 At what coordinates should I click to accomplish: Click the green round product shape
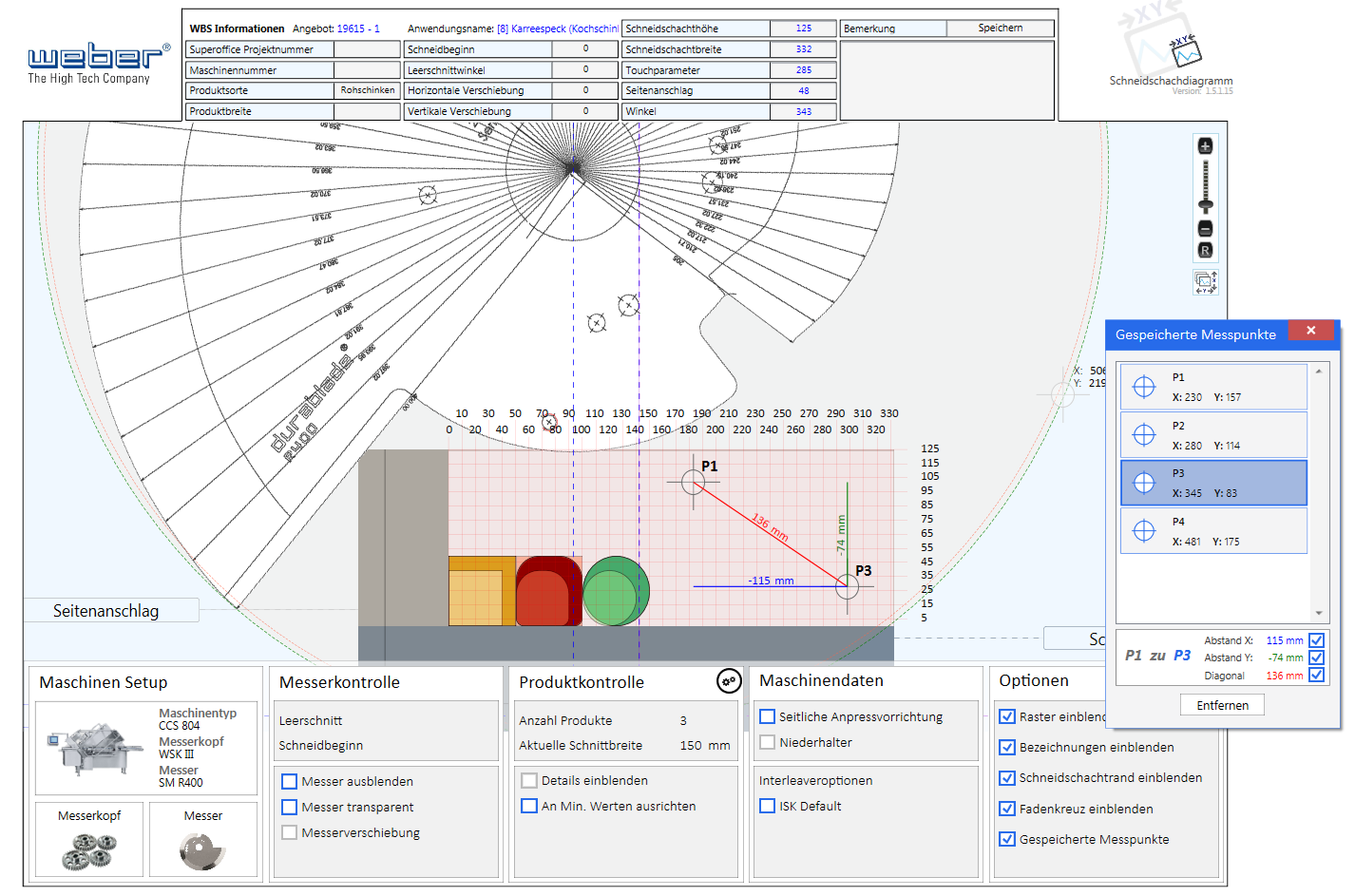pyautogui.click(x=616, y=591)
